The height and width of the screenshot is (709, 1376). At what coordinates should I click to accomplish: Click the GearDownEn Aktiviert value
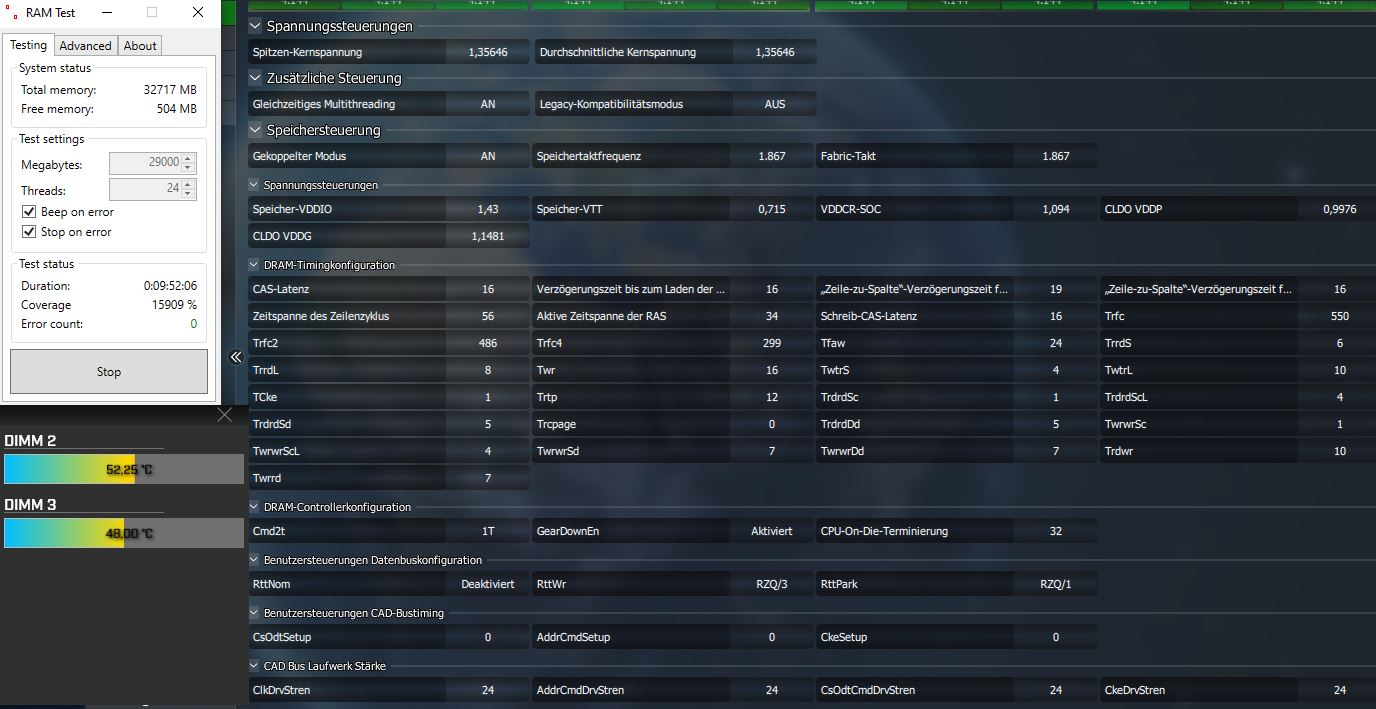pos(772,531)
